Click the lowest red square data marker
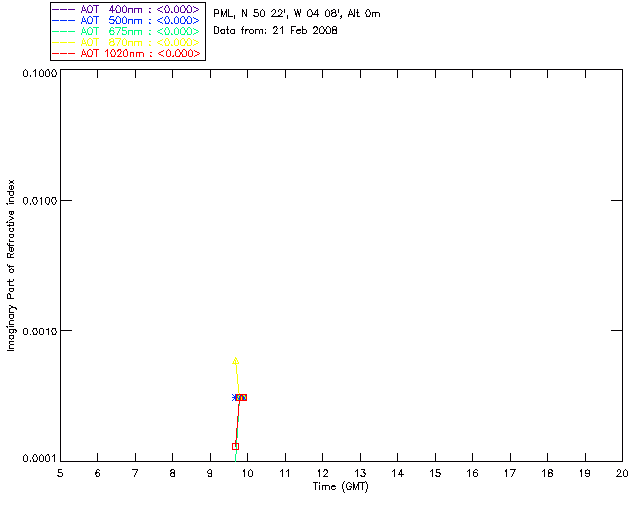The height and width of the screenshot is (512, 640). [235, 446]
